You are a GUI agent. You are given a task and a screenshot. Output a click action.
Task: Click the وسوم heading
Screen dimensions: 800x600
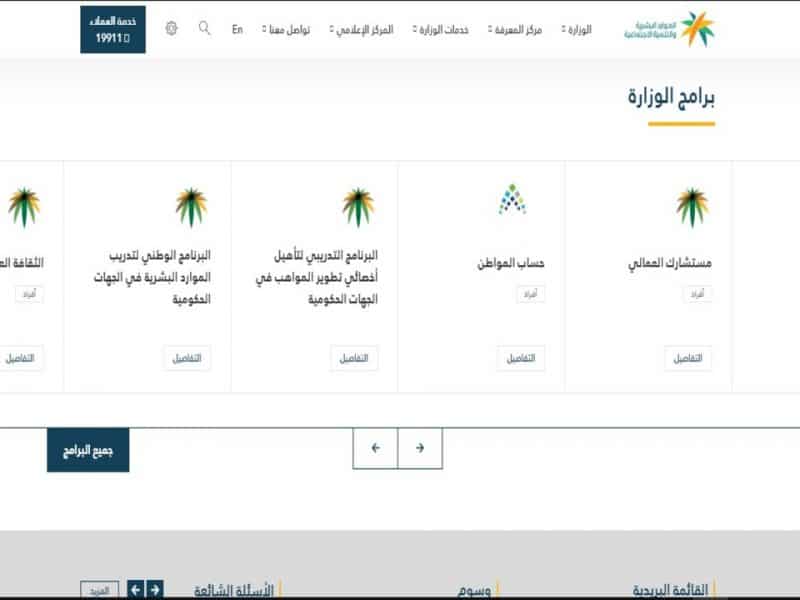click(474, 590)
